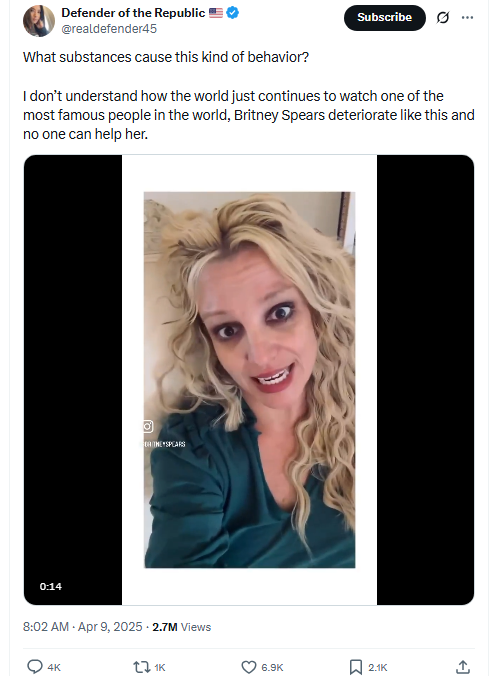Click the 6.9K likes count

(272, 667)
